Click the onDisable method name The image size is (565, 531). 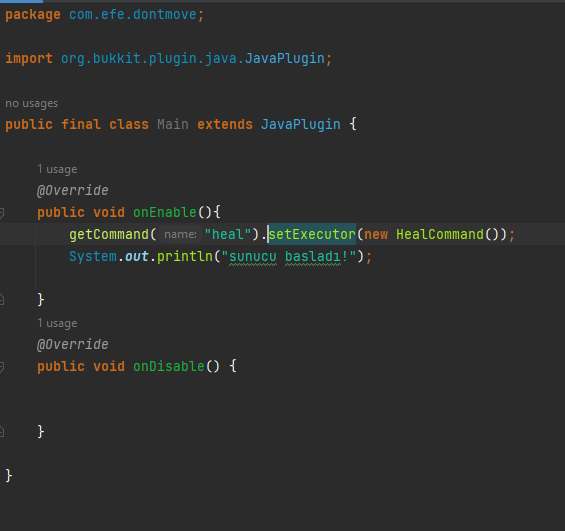169,367
